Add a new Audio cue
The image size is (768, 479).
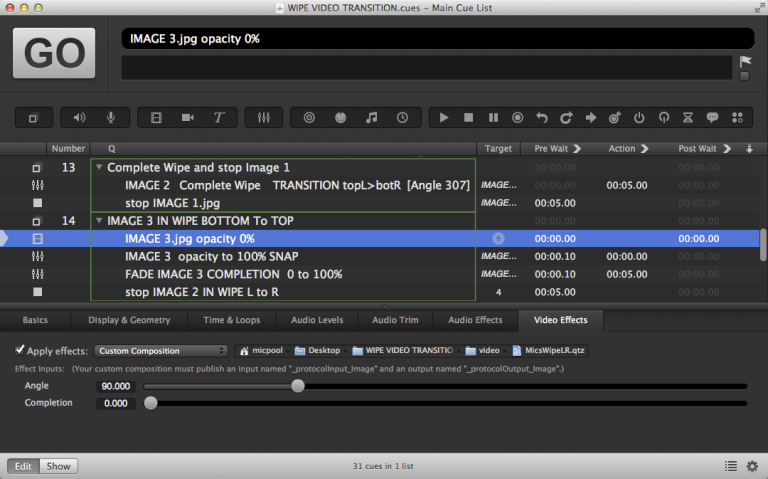pyautogui.click(x=80, y=118)
